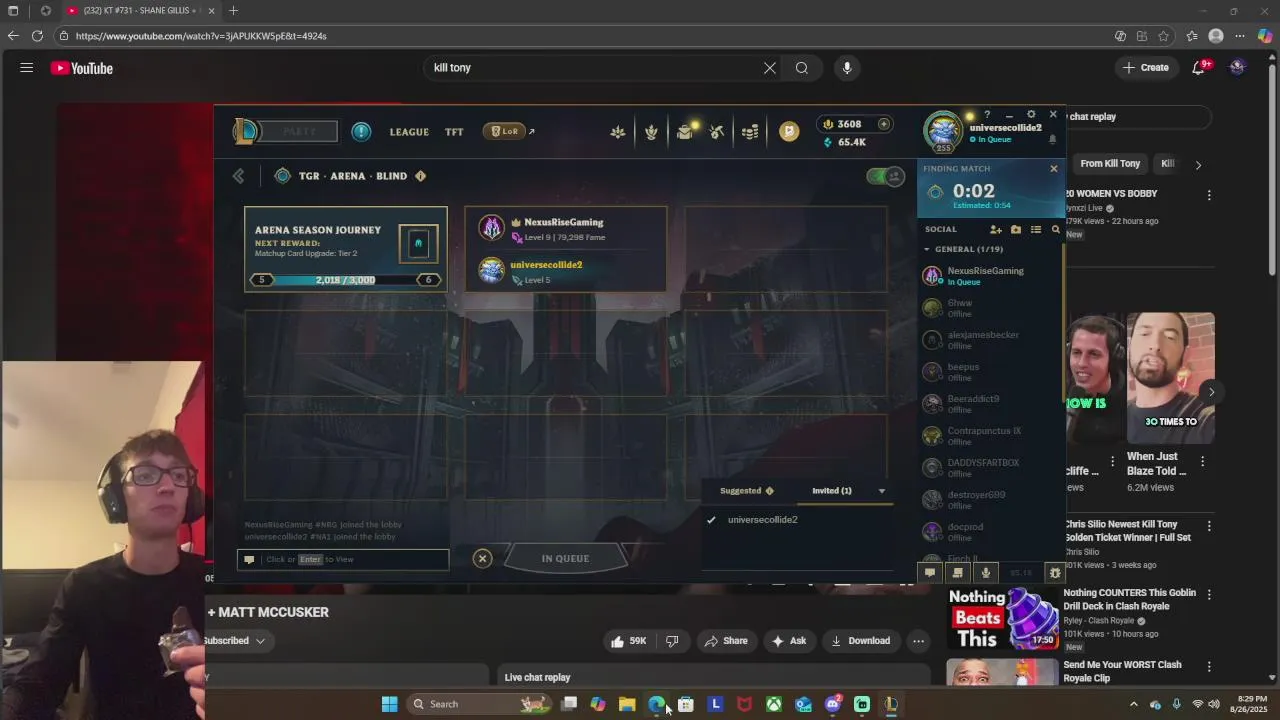Screen dimensions: 1280x720
Task: Open the chat bubble icon at social bottom
Action: 930,573
